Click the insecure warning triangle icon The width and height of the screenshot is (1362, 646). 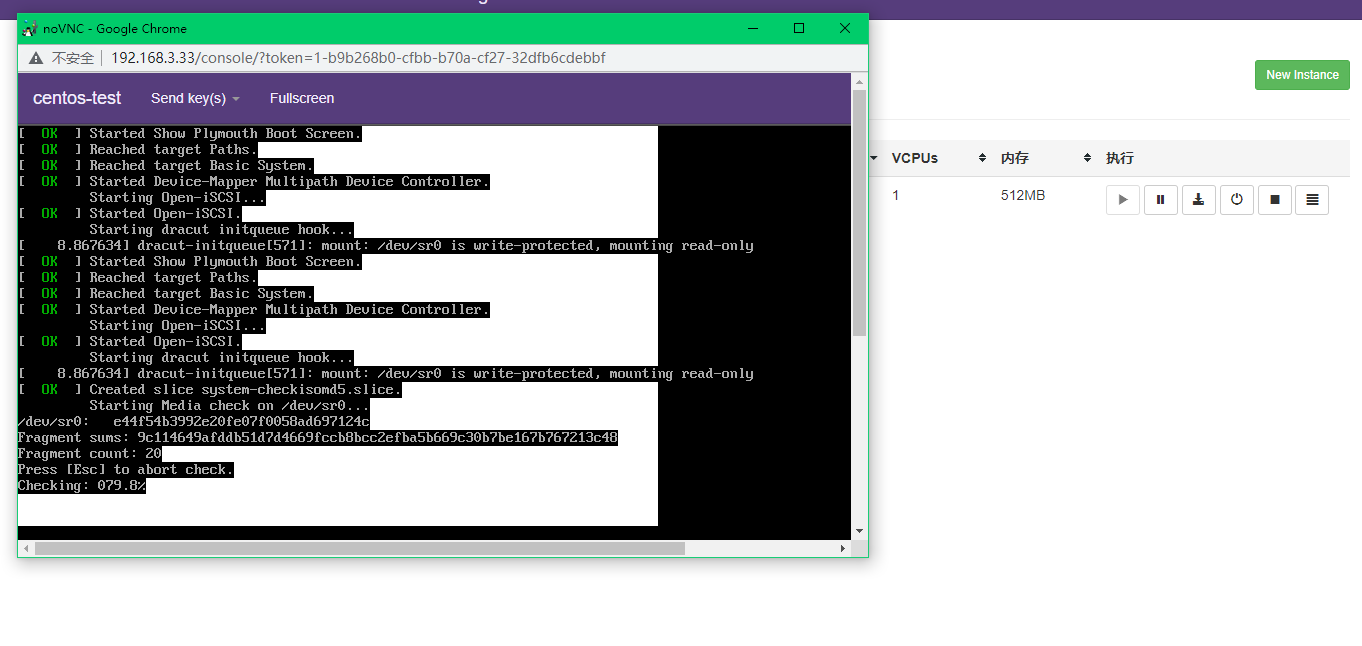(x=36, y=58)
